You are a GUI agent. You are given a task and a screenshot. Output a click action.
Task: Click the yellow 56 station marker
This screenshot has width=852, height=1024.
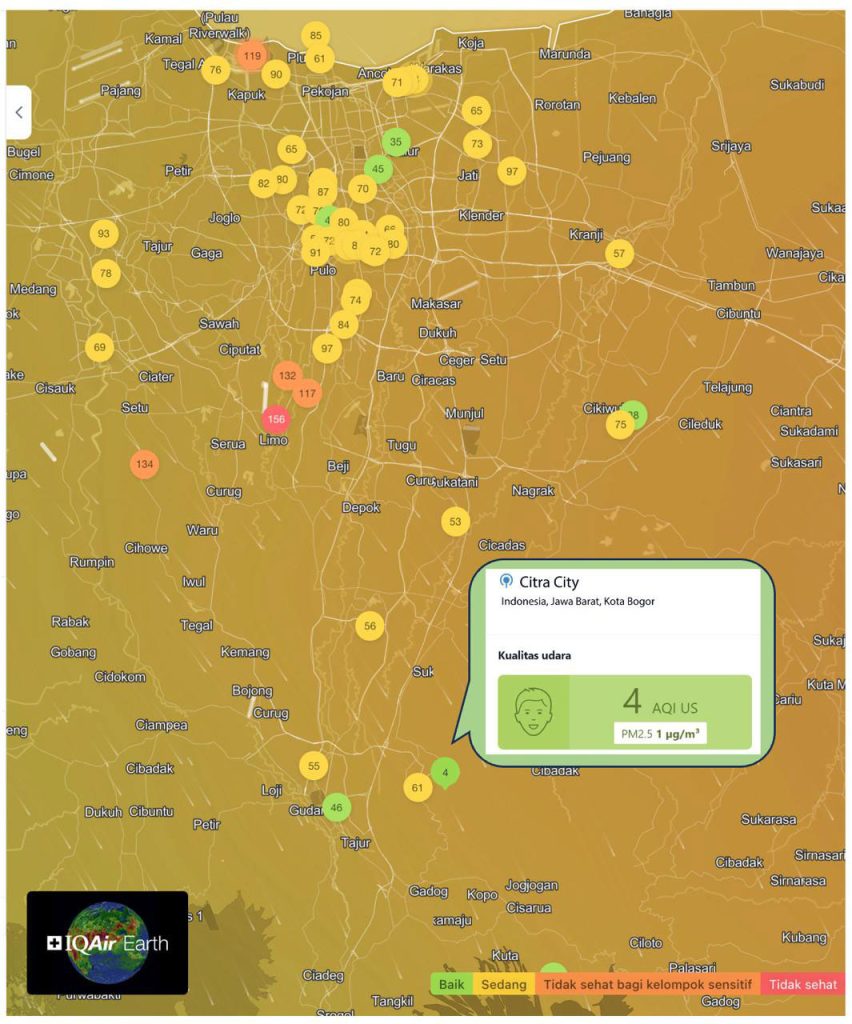(x=370, y=626)
